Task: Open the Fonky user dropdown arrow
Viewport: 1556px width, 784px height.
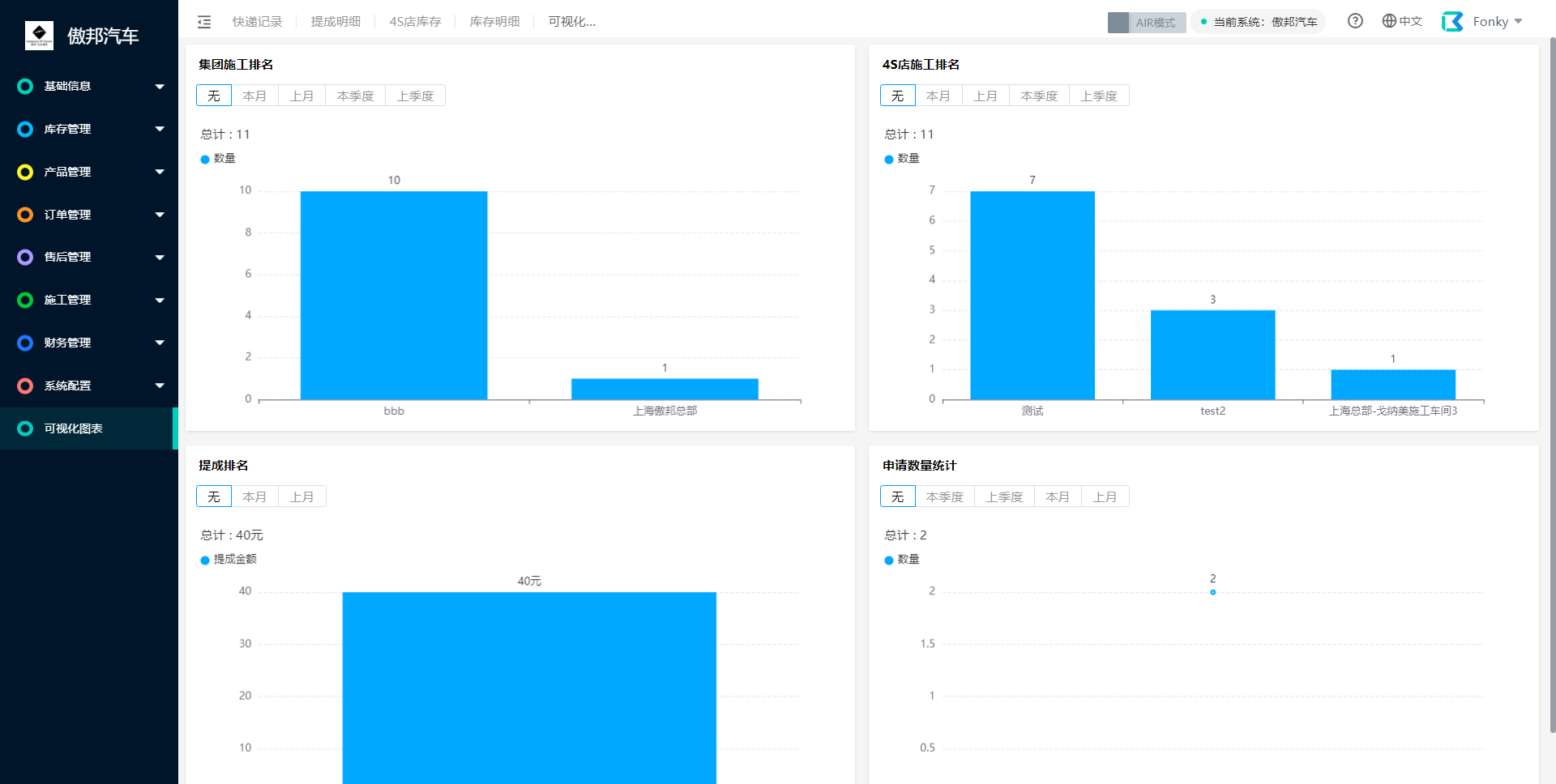Action: [x=1518, y=22]
